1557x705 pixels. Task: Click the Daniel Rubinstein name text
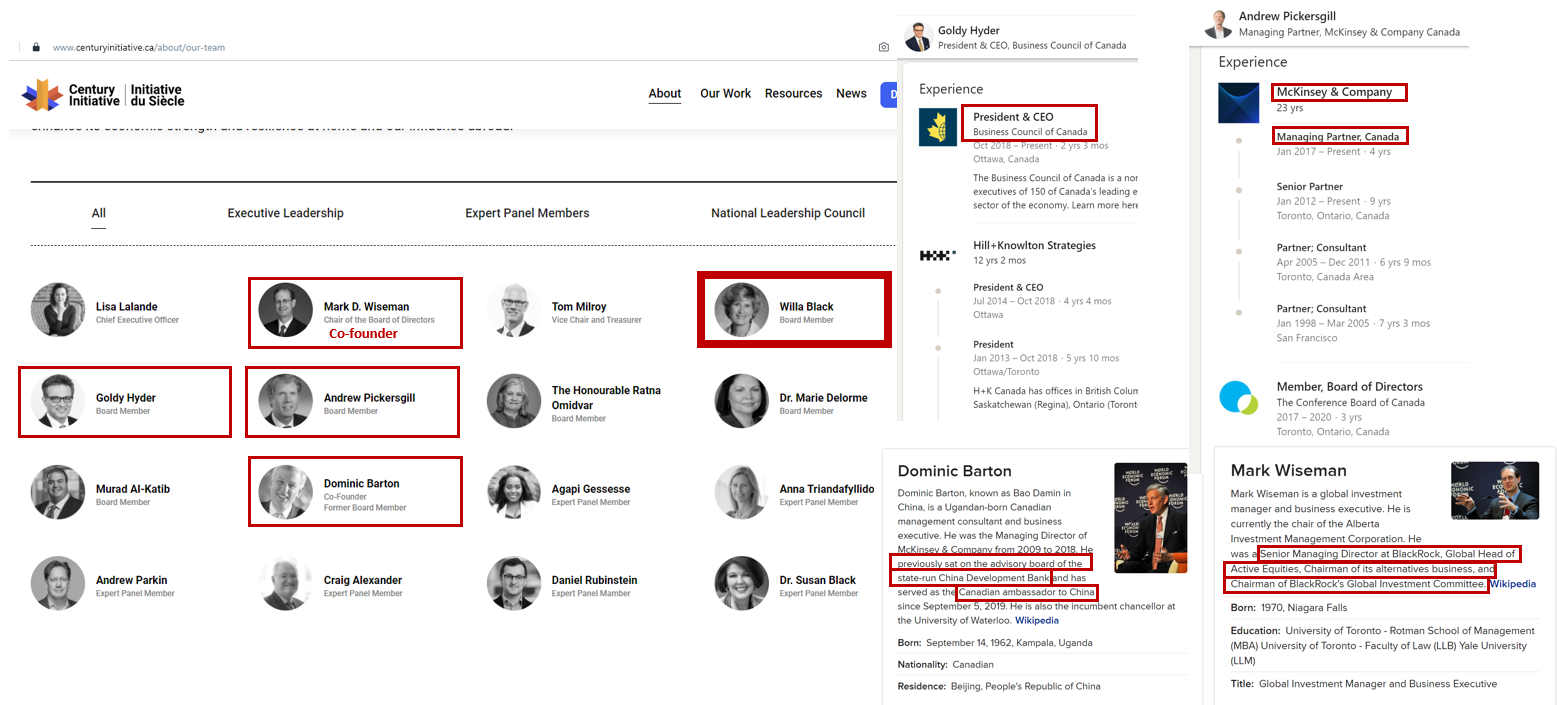click(x=594, y=580)
